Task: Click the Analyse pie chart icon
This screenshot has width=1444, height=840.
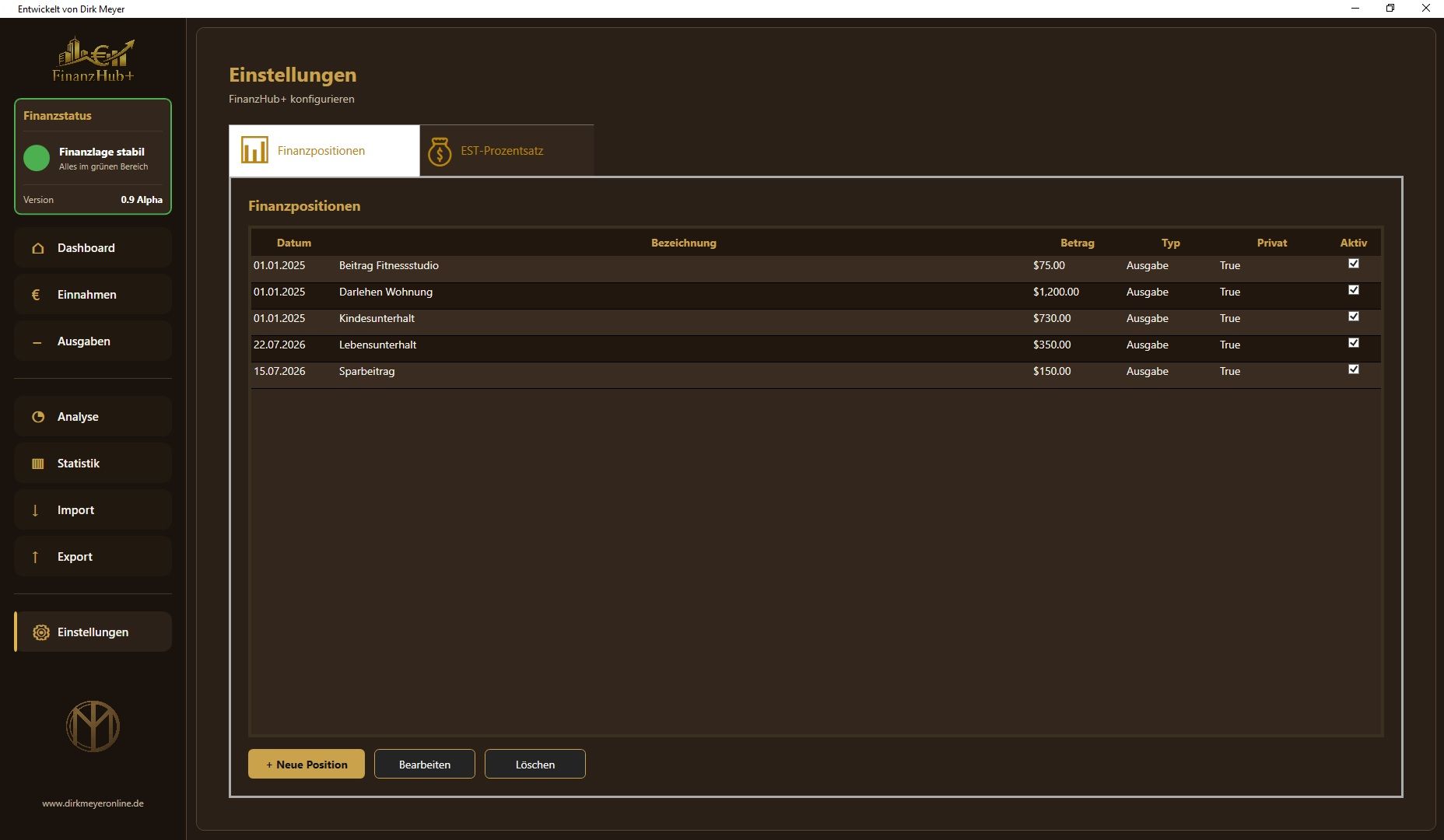Action: point(37,417)
